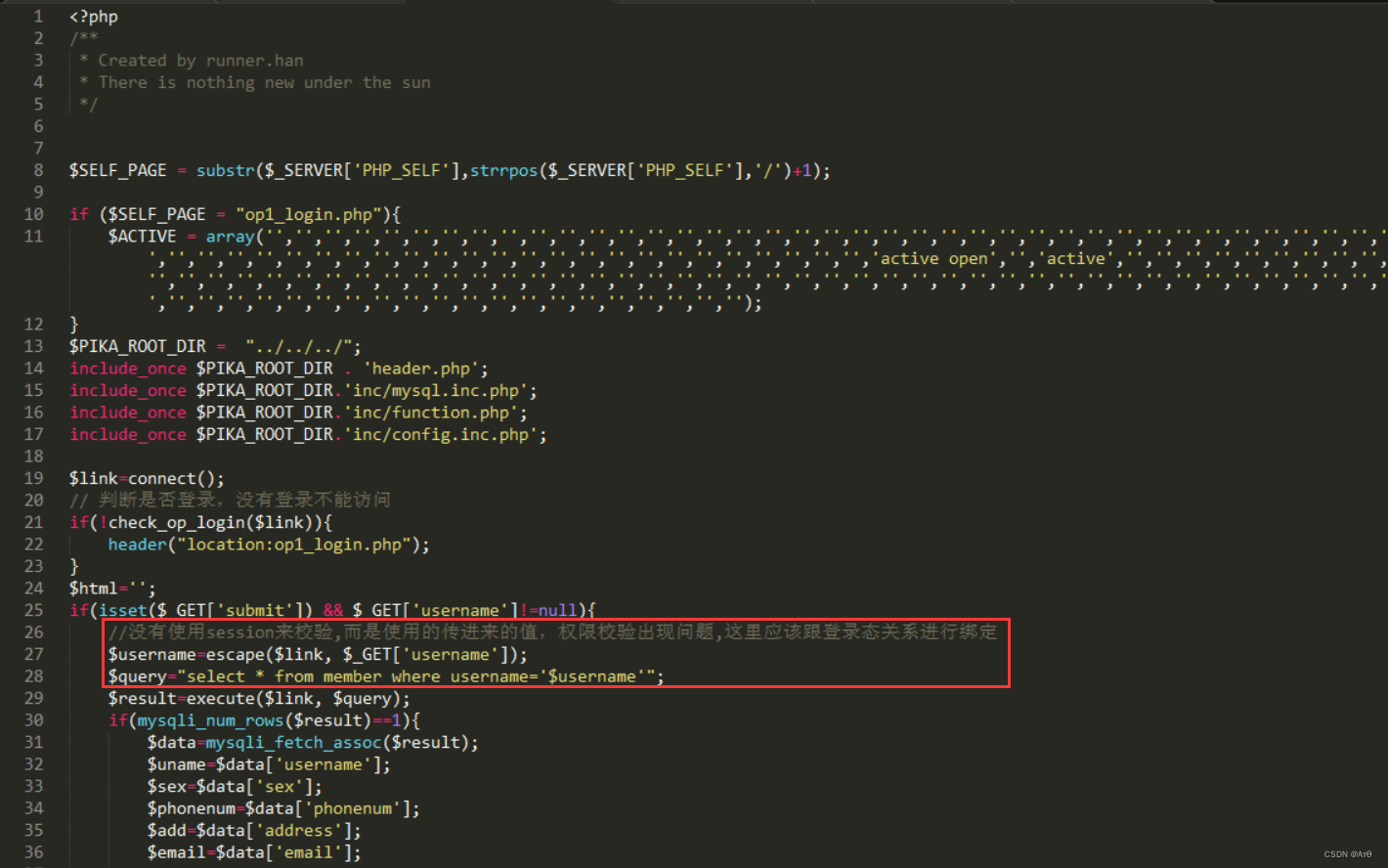The width and height of the screenshot is (1388, 868).
Task: Click line number 1 in the gutter
Action: pos(38,17)
